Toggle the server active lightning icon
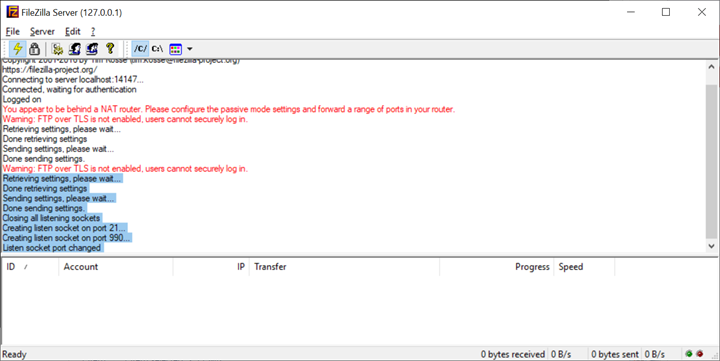This screenshot has width=720, height=361. [x=17, y=49]
